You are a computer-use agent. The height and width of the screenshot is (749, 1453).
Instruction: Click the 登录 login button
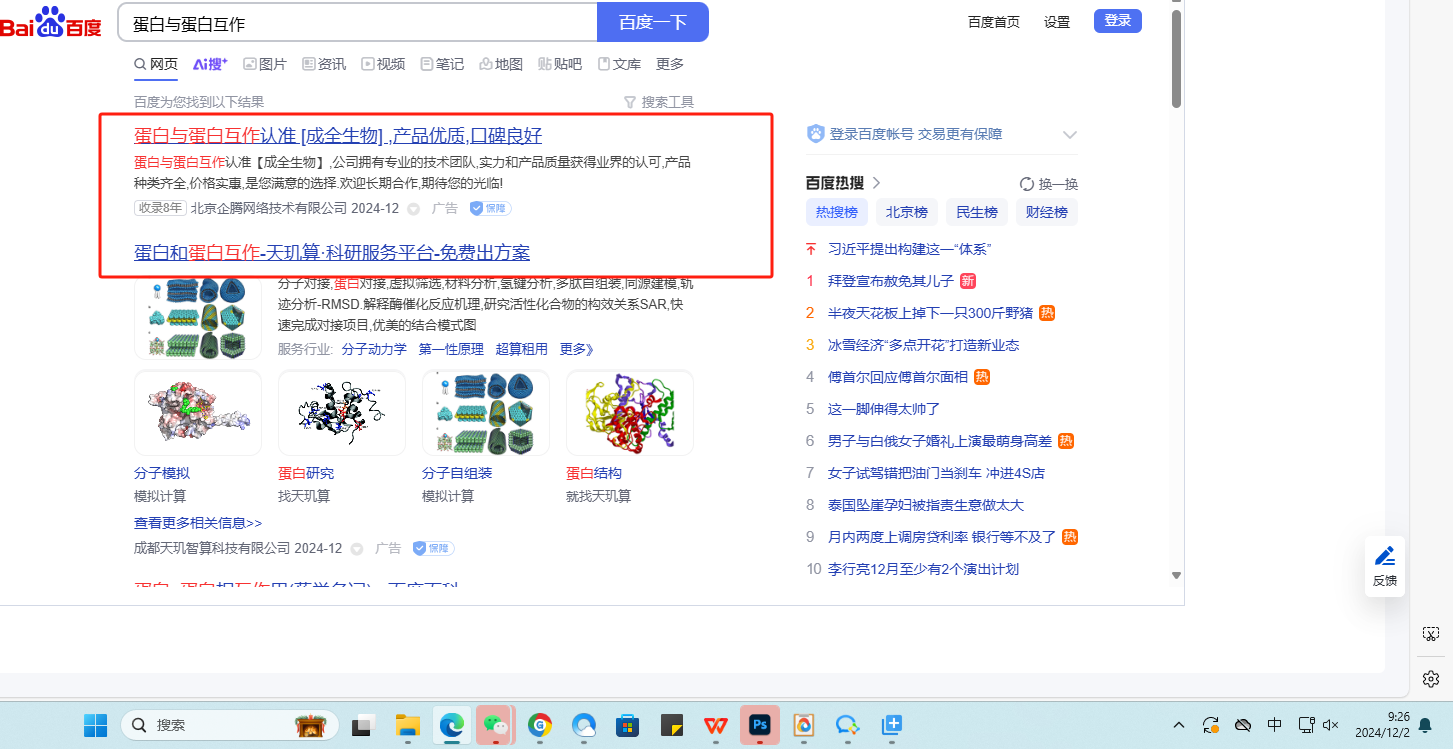tap(1117, 21)
